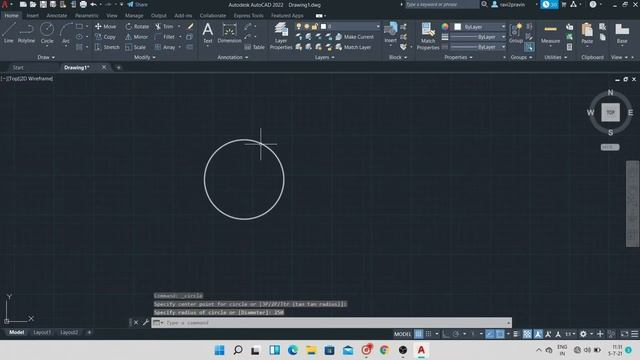Viewport: 640px width, 360px height.
Task: Select the Circle tool in Draw panel
Action: (x=47, y=33)
